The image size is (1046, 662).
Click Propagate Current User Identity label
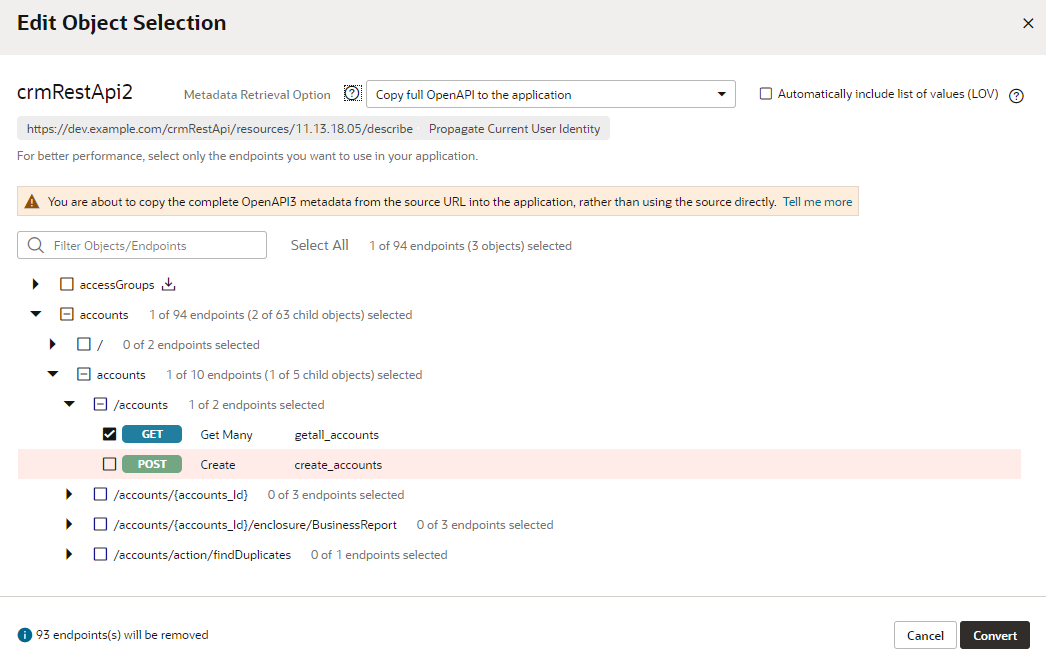514,129
